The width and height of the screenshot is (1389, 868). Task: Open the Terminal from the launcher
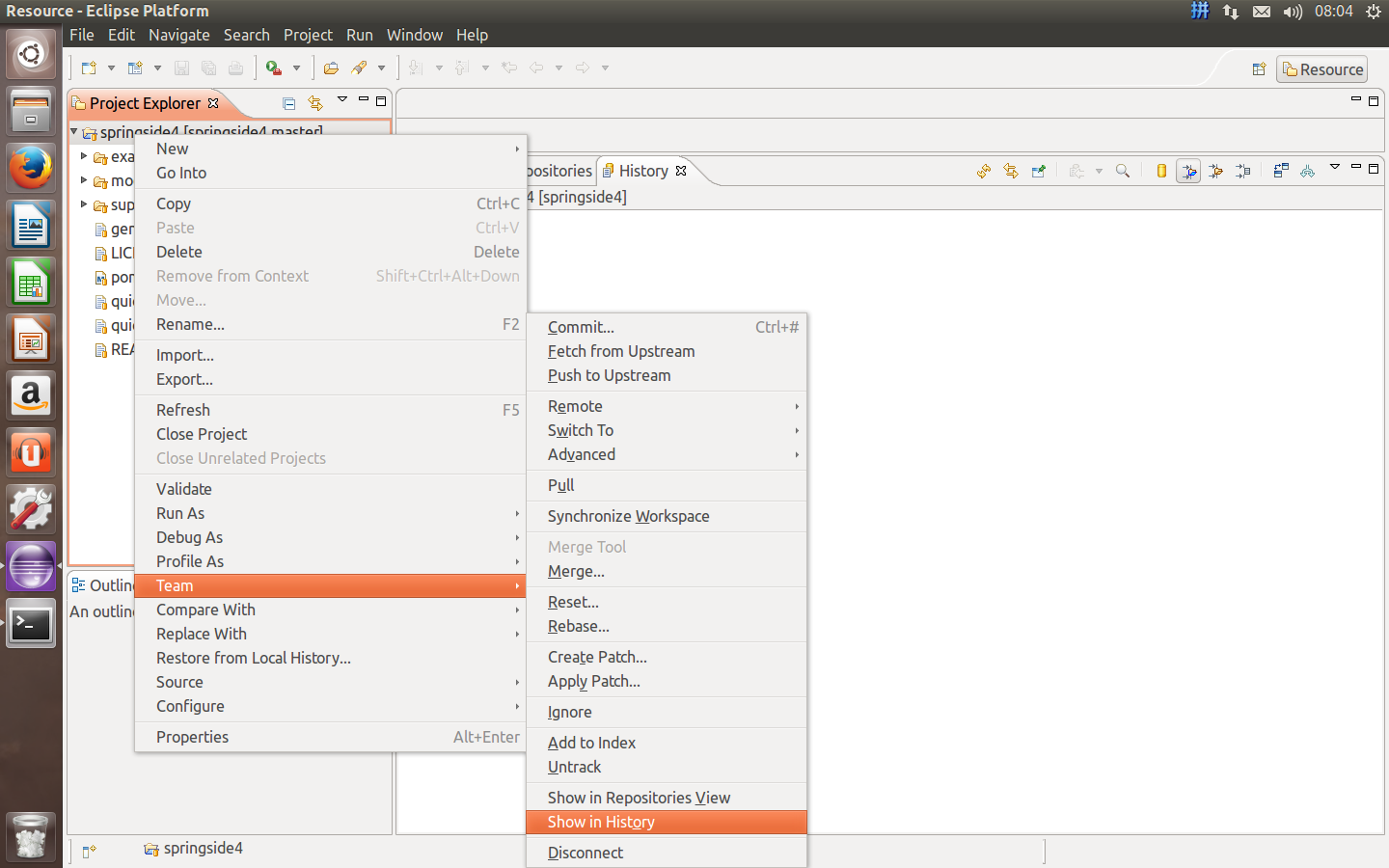point(31,624)
